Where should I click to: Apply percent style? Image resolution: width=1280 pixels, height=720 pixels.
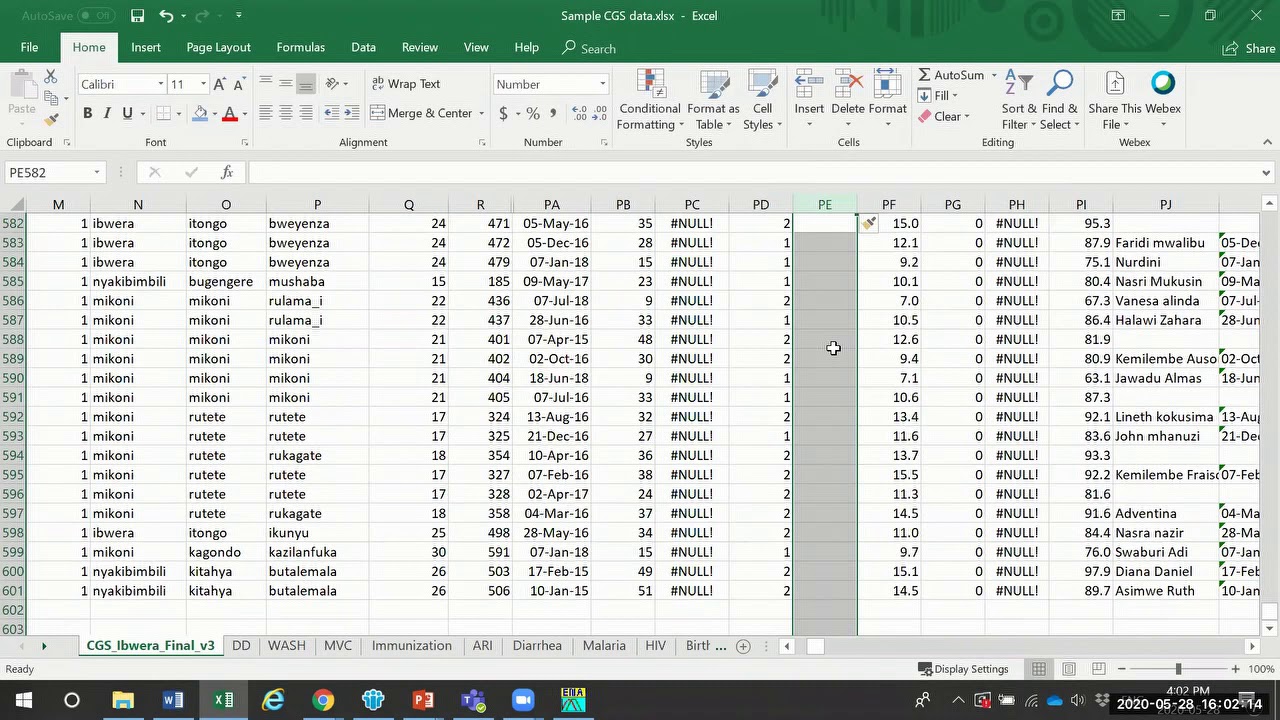(533, 114)
